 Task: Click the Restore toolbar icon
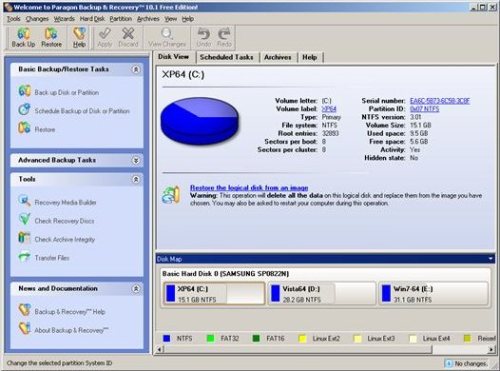[x=51, y=37]
